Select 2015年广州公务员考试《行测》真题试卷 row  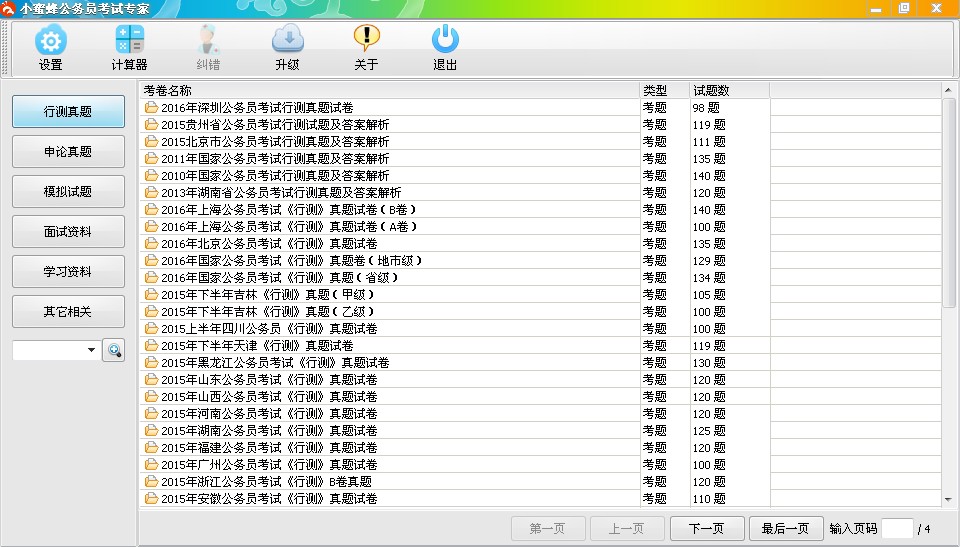(x=541, y=465)
